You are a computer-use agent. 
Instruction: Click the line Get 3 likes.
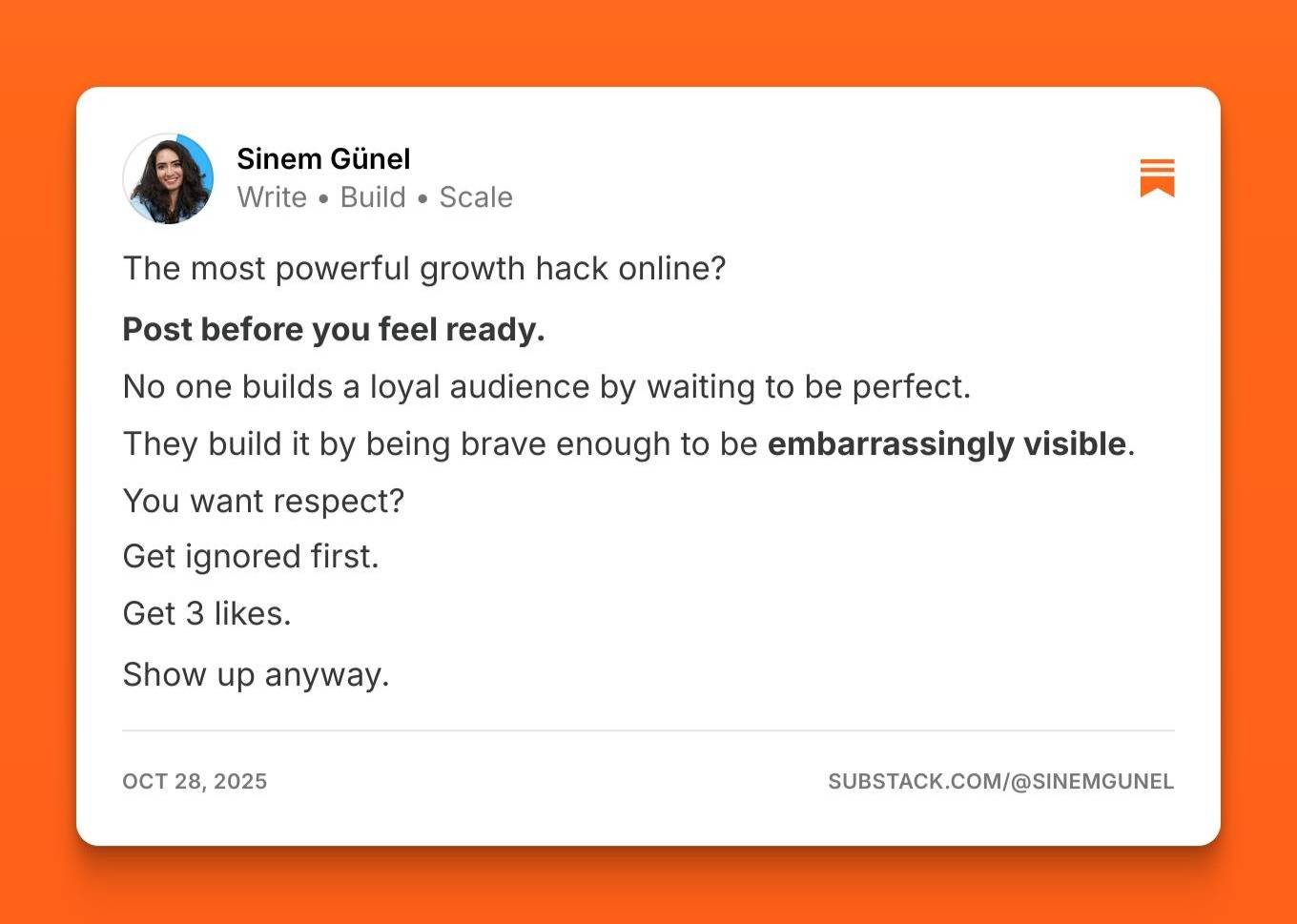(207, 614)
